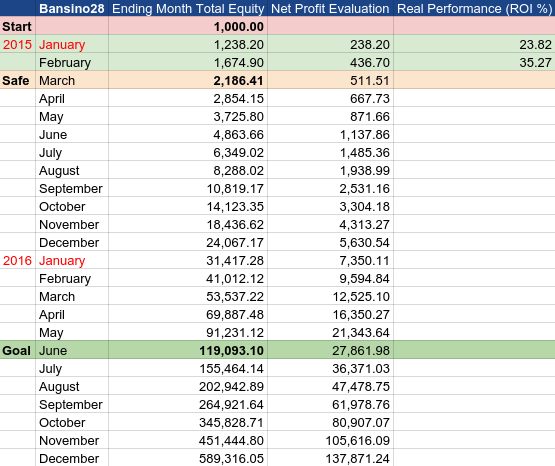Select the red 2016 year label
555x466 pixels.
[x=17, y=261]
